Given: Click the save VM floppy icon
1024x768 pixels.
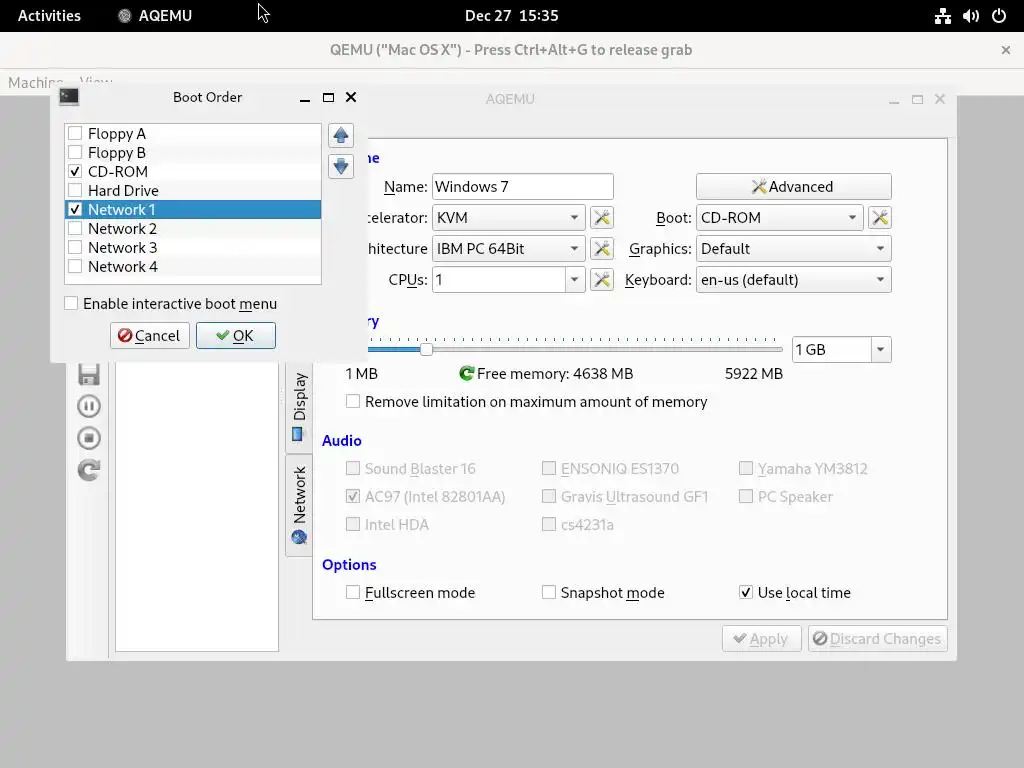Looking at the screenshot, I should point(89,374).
